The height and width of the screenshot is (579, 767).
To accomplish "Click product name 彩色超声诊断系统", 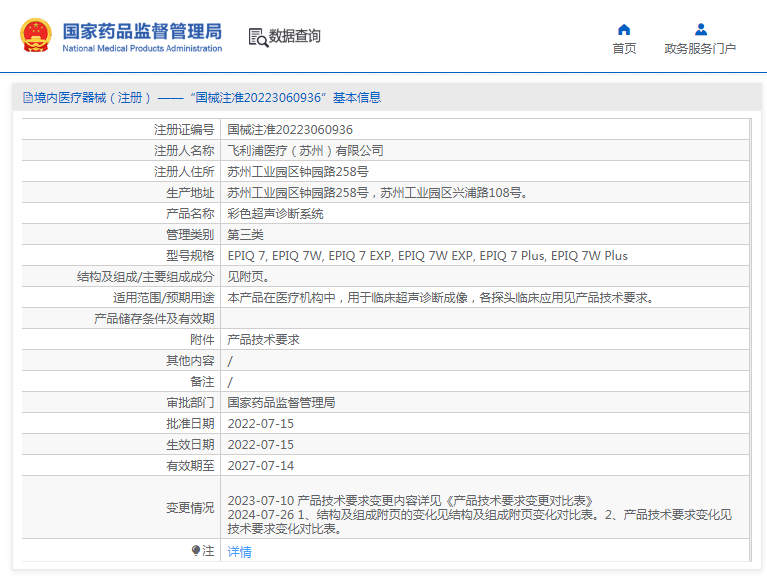I will pyautogui.click(x=275, y=214).
